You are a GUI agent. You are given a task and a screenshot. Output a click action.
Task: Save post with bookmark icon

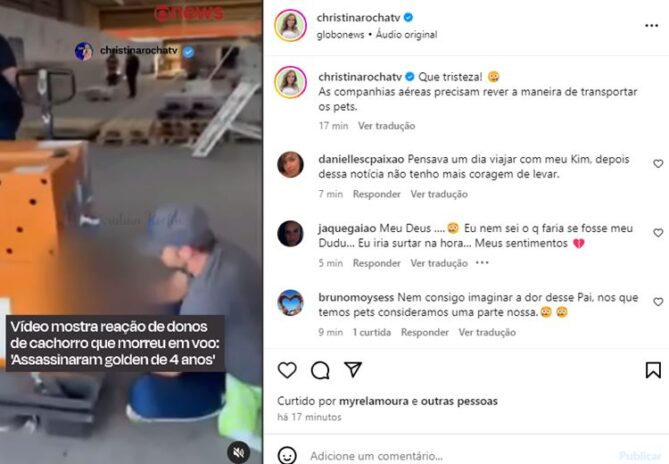click(653, 370)
